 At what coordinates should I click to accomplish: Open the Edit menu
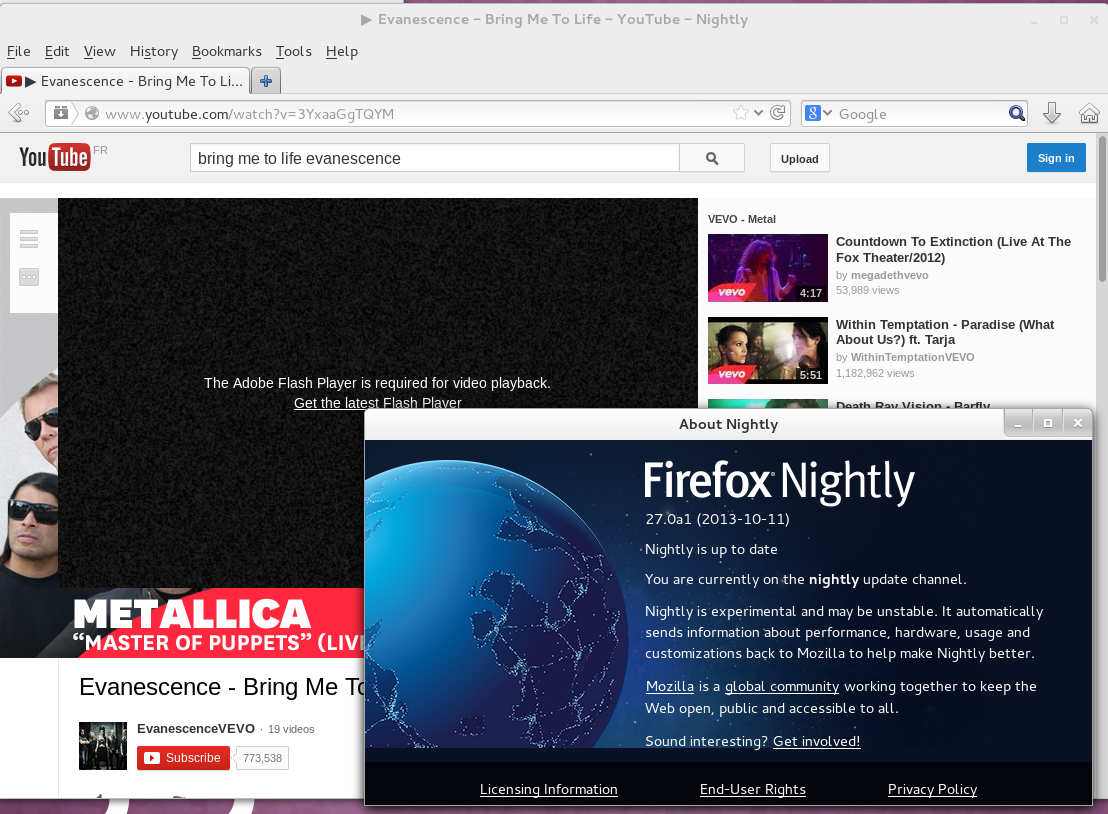point(57,52)
